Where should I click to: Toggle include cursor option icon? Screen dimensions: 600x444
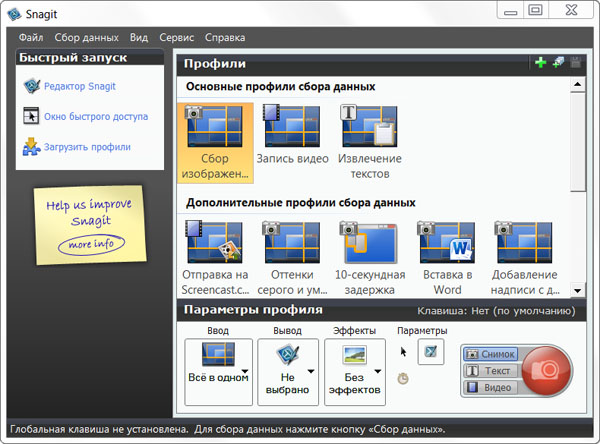[403, 351]
